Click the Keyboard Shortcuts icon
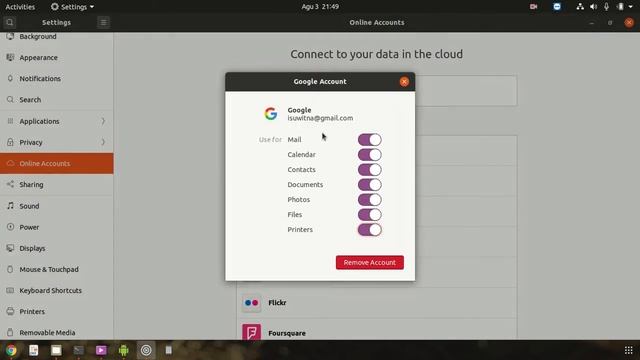 [10, 291]
